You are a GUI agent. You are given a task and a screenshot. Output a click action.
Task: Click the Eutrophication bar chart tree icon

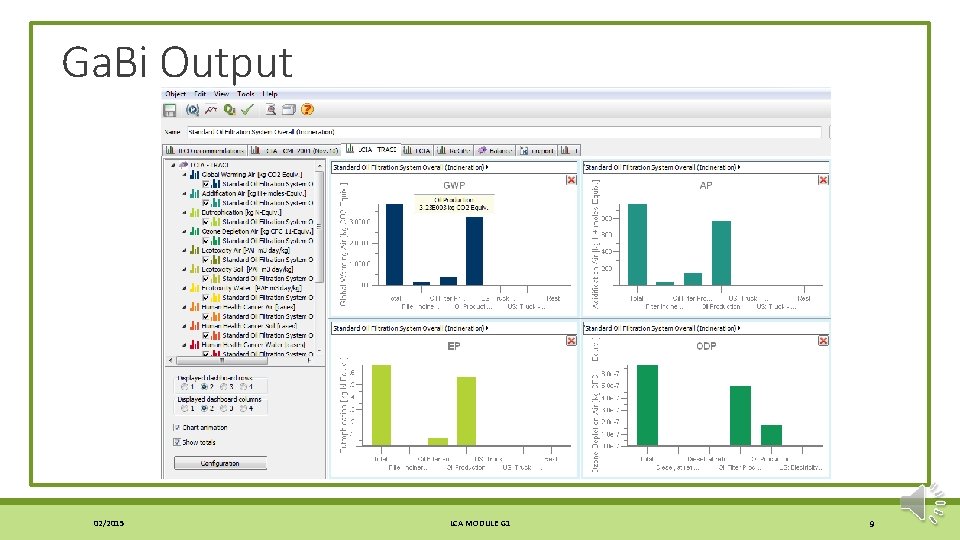point(194,212)
